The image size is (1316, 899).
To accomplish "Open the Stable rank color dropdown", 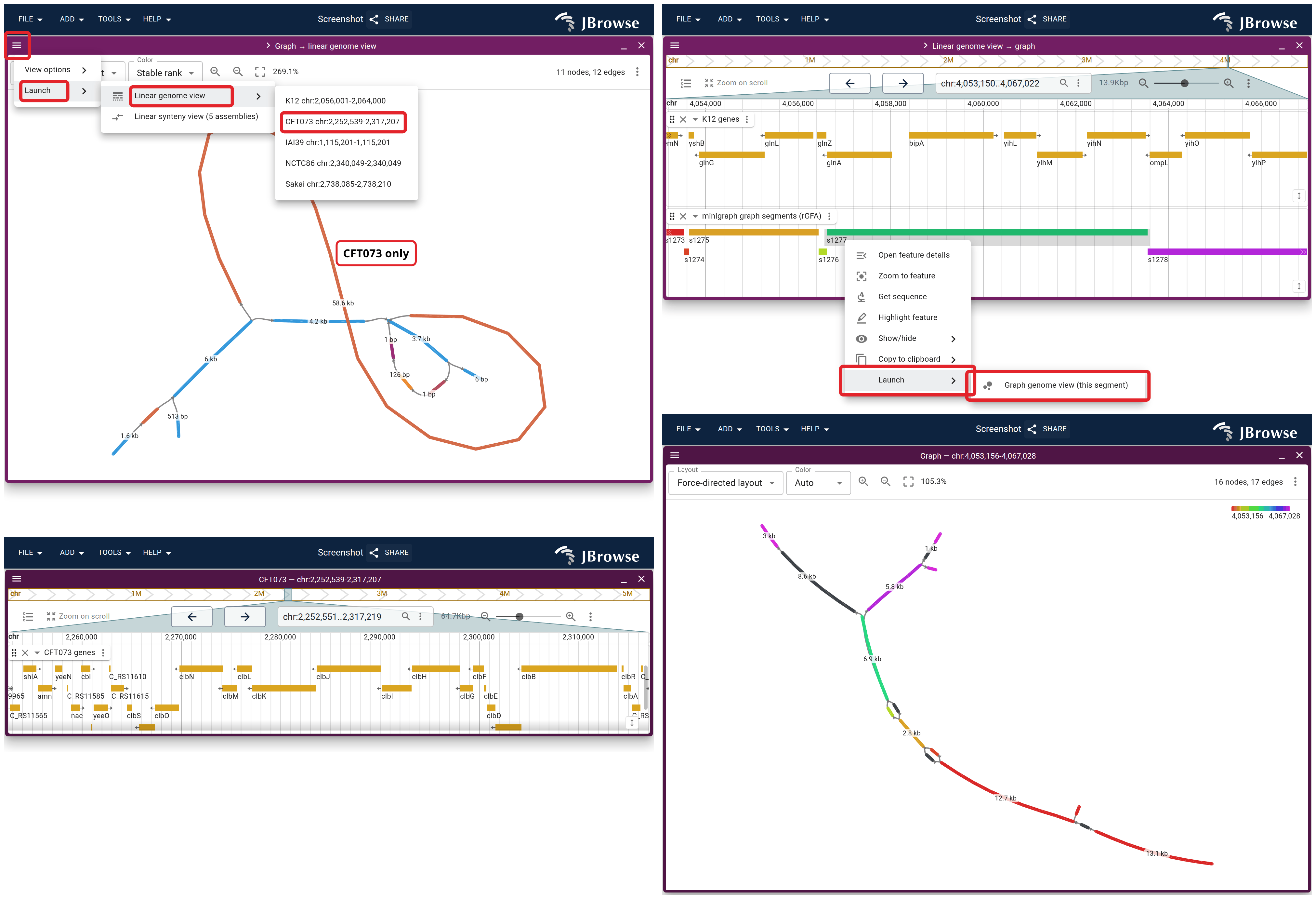I will (x=165, y=73).
